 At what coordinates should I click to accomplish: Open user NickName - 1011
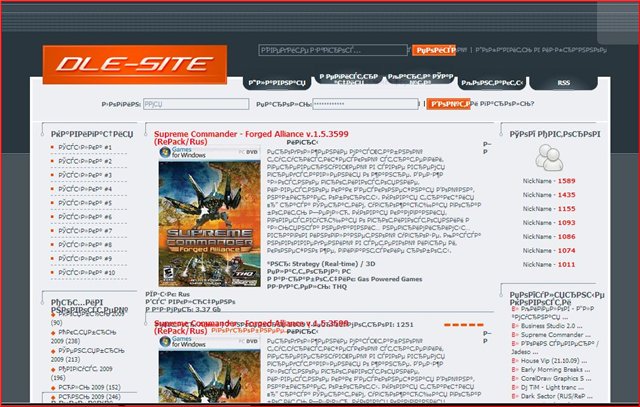(549, 264)
